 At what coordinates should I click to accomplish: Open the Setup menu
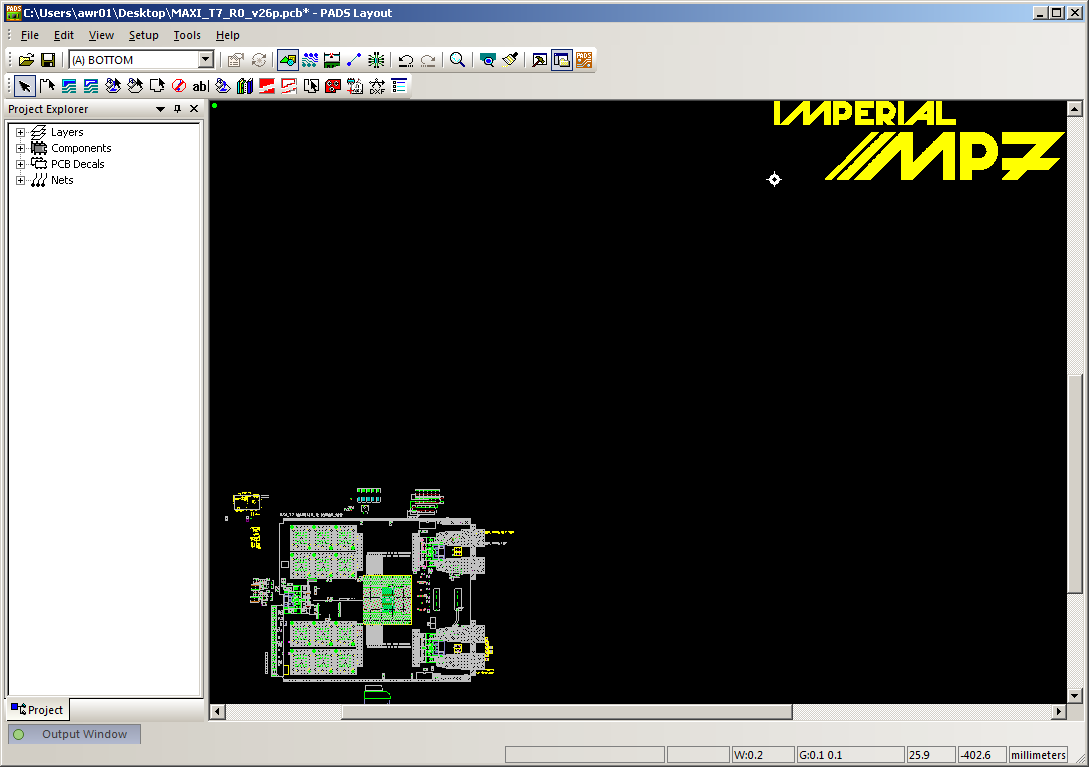point(143,35)
